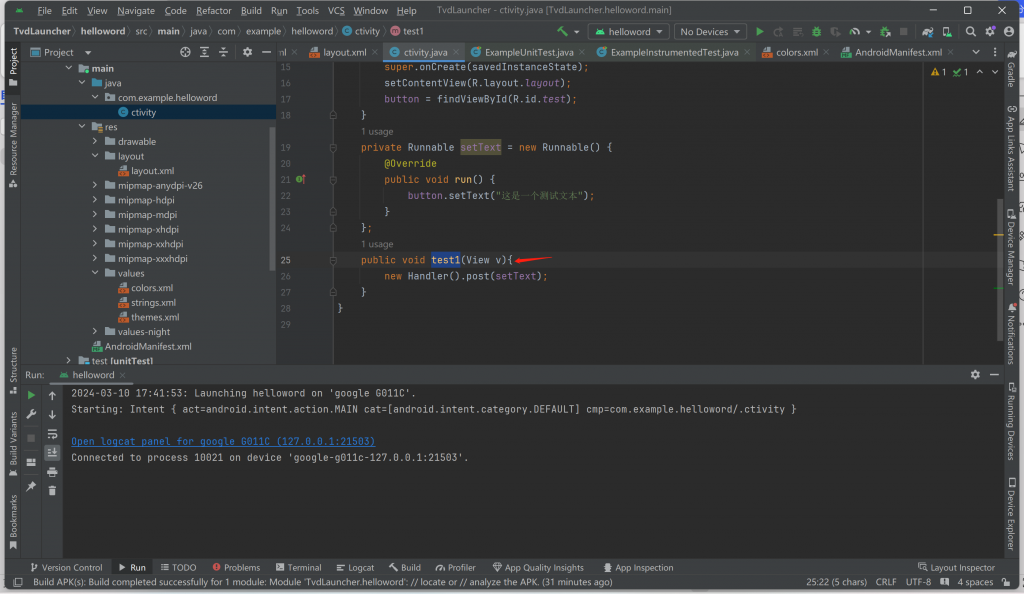This screenshot has height=594, width=1024.
Task: Toggle soft-wrap in Run console
Action: pos(53,433)
